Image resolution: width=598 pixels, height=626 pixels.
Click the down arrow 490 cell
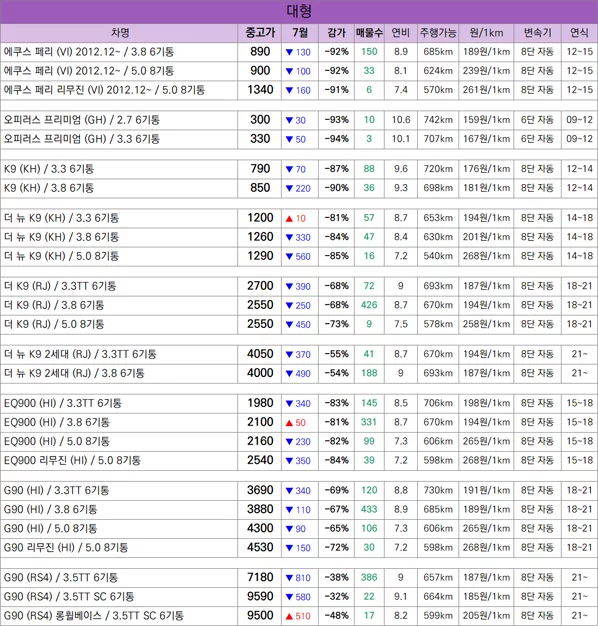[300, 374]
